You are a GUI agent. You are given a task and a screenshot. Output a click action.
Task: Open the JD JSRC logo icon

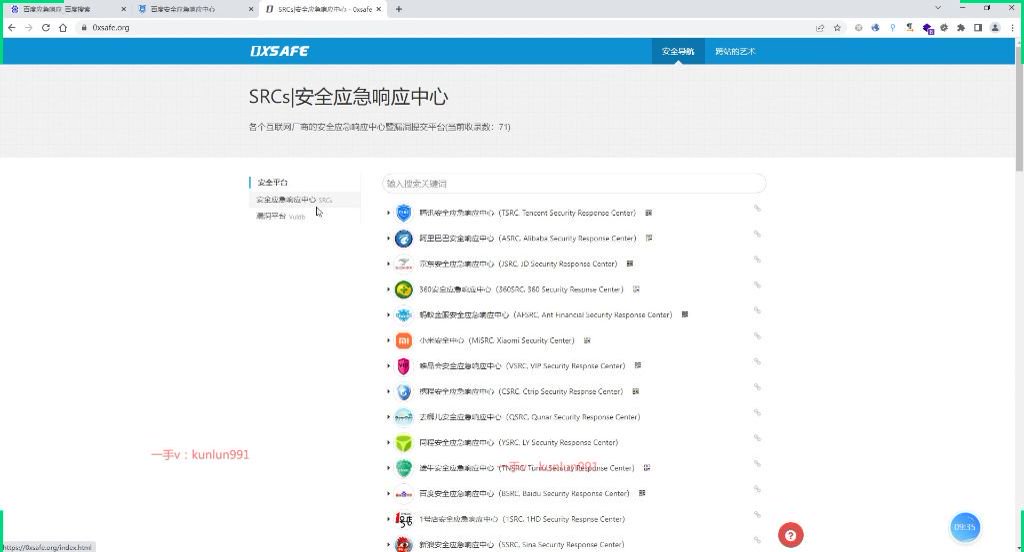point(404,264)
